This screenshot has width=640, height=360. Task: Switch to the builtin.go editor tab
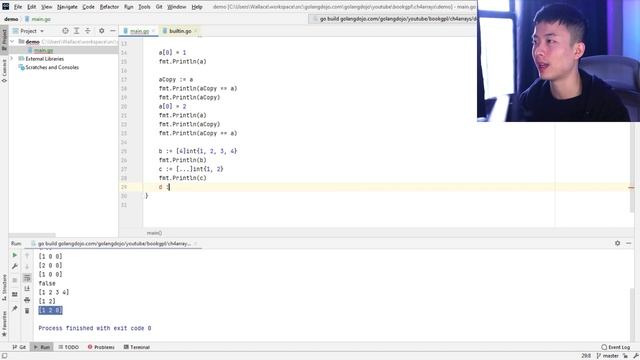tap(180, 31)
